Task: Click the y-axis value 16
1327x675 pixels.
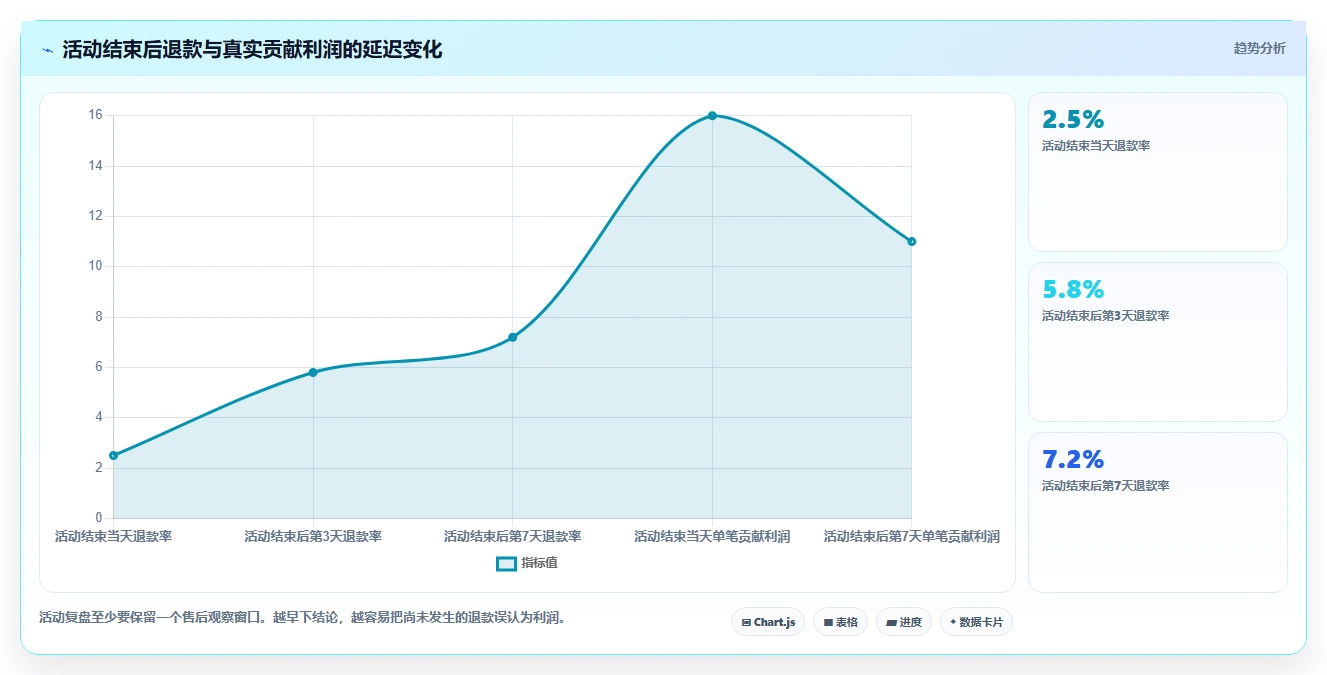Action: coord(96,115)
